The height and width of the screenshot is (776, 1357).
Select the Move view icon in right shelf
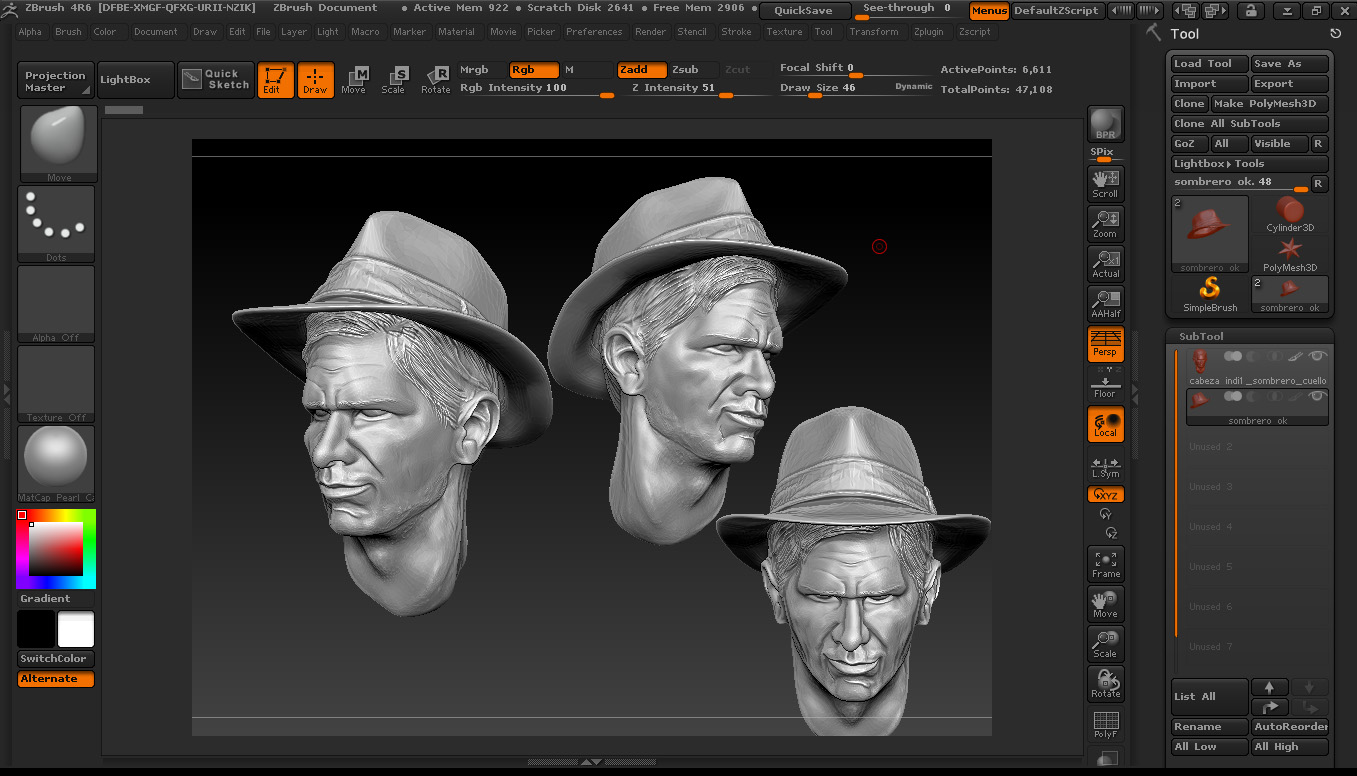(x=1105, y=603)
